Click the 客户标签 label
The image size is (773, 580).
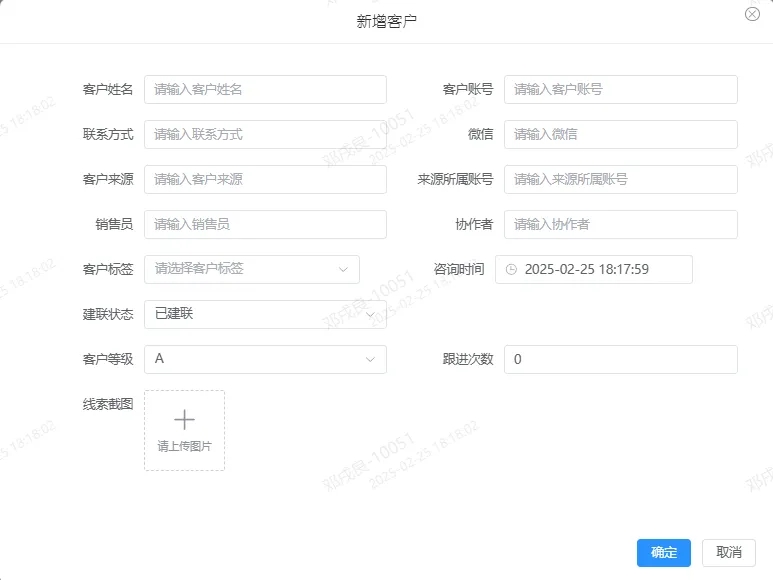[108, 269]
